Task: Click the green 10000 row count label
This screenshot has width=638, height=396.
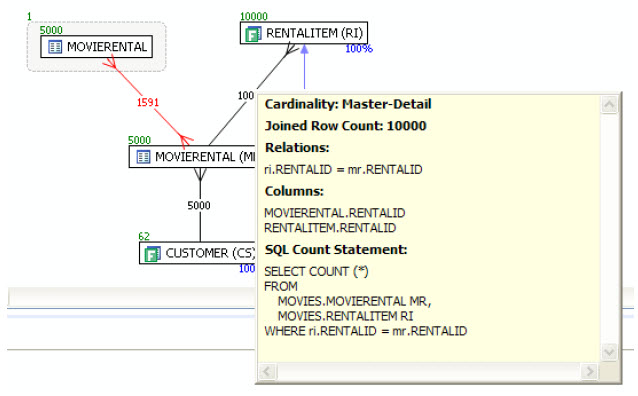Action: pos(254,16)
